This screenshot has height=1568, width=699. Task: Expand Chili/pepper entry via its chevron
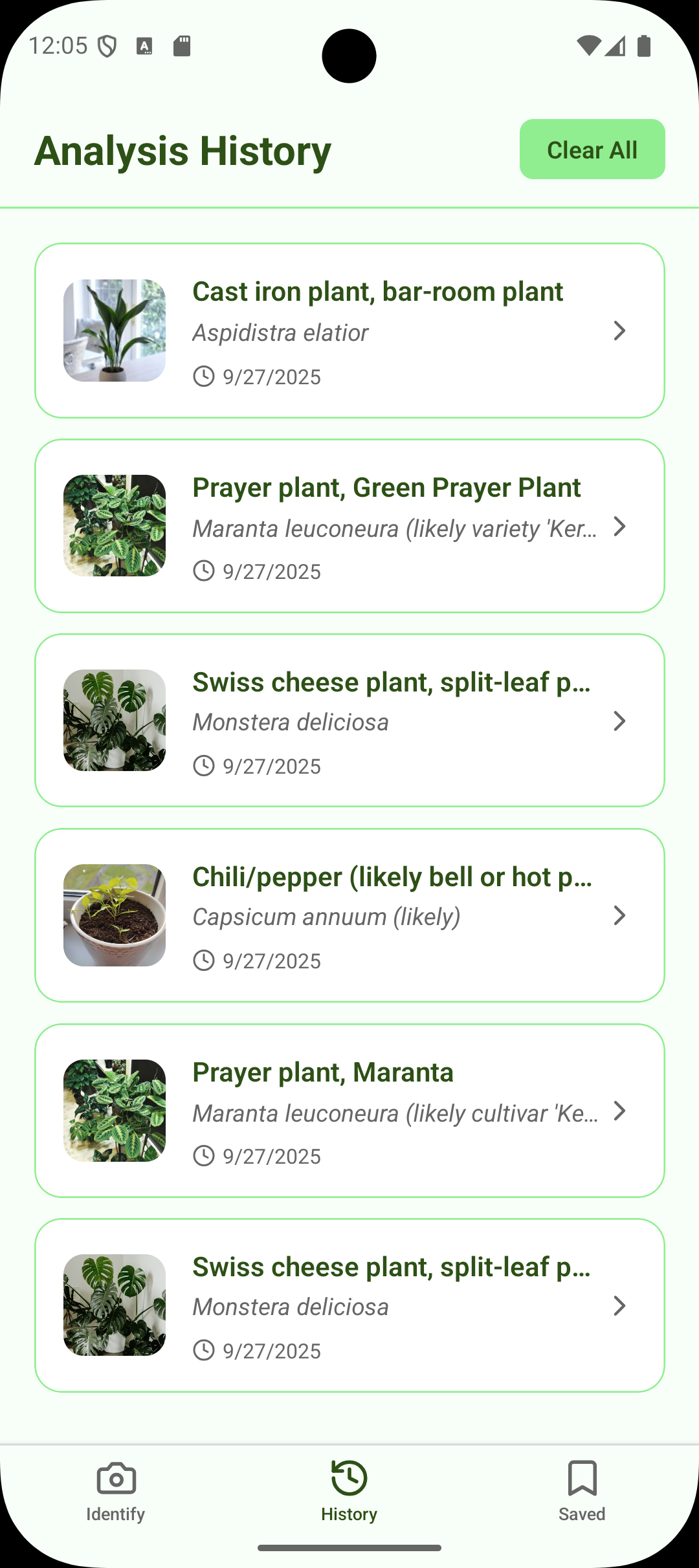[x=619, y=915]
